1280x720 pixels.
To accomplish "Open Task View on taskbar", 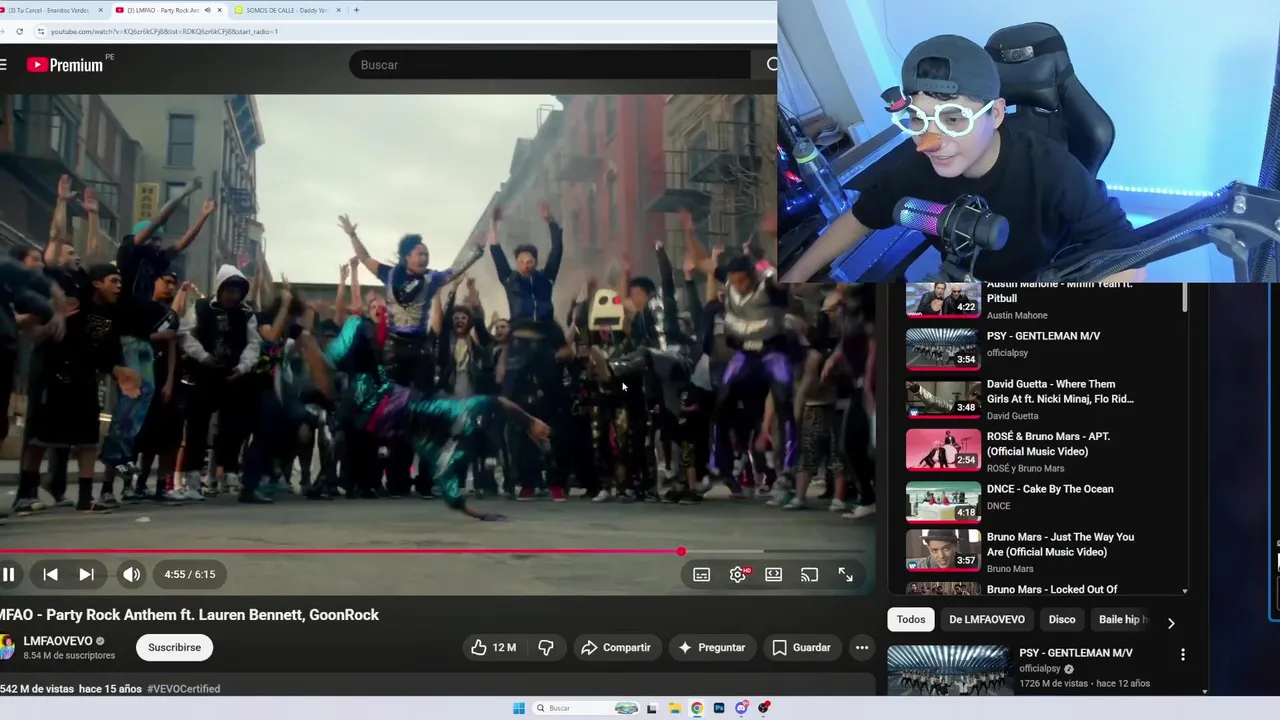I will (652, 708).
